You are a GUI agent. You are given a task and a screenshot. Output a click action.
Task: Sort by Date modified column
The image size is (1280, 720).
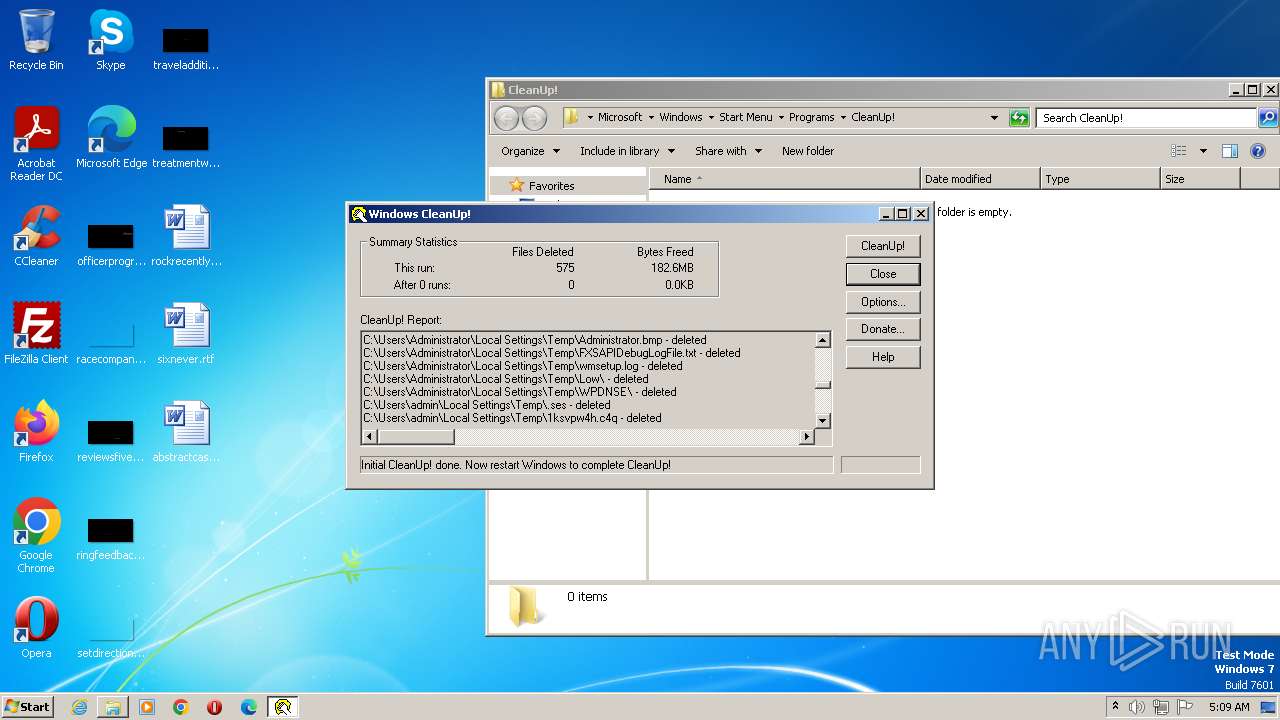pyautogui.click(x=980, y=179)
